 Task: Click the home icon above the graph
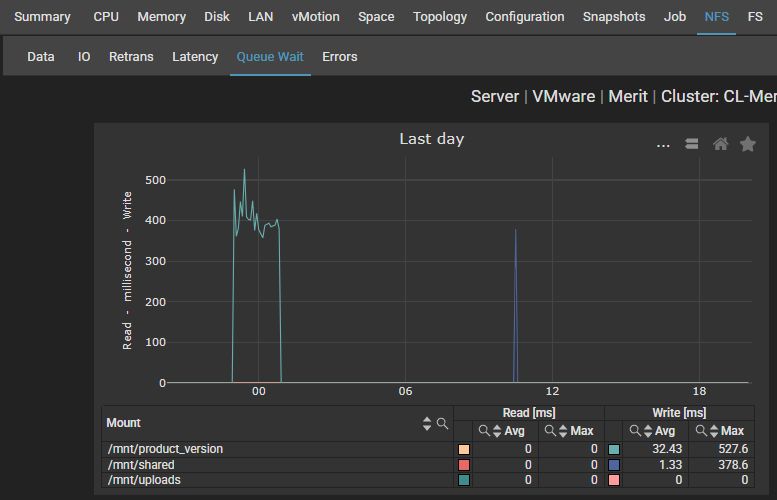pos(720,144)
